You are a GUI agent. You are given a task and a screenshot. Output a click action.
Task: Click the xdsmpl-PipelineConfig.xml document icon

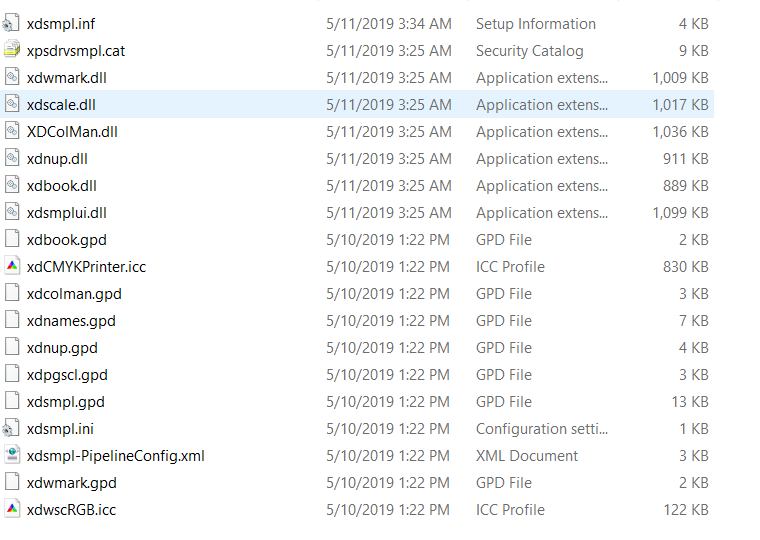point(12,456)
